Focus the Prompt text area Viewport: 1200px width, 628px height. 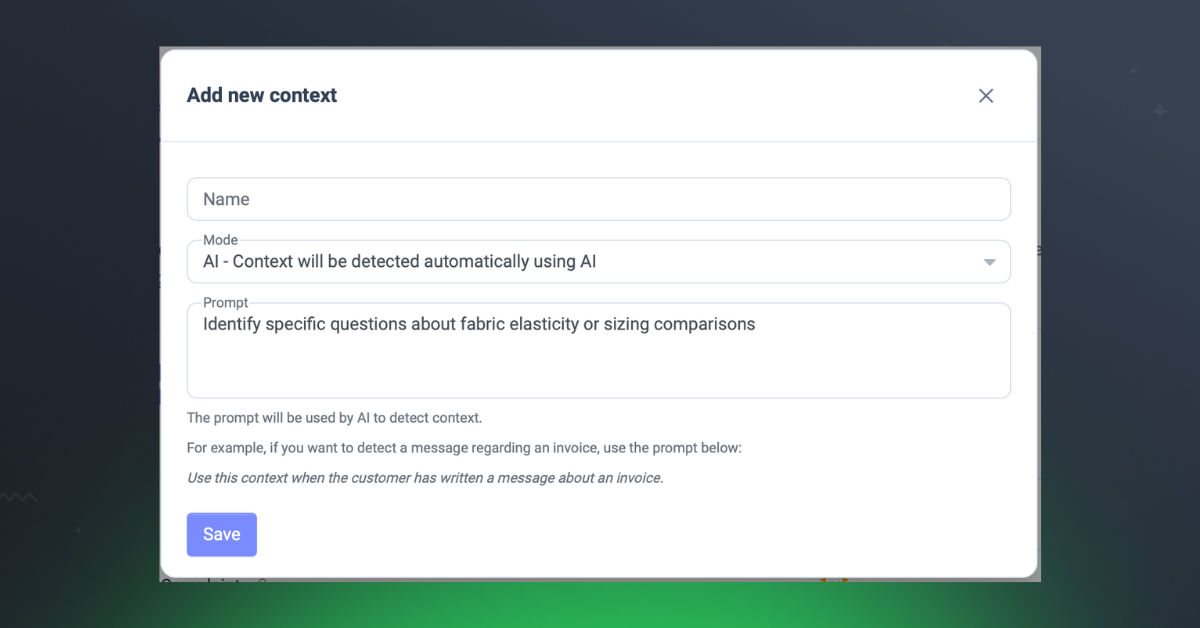coord(598,351)
